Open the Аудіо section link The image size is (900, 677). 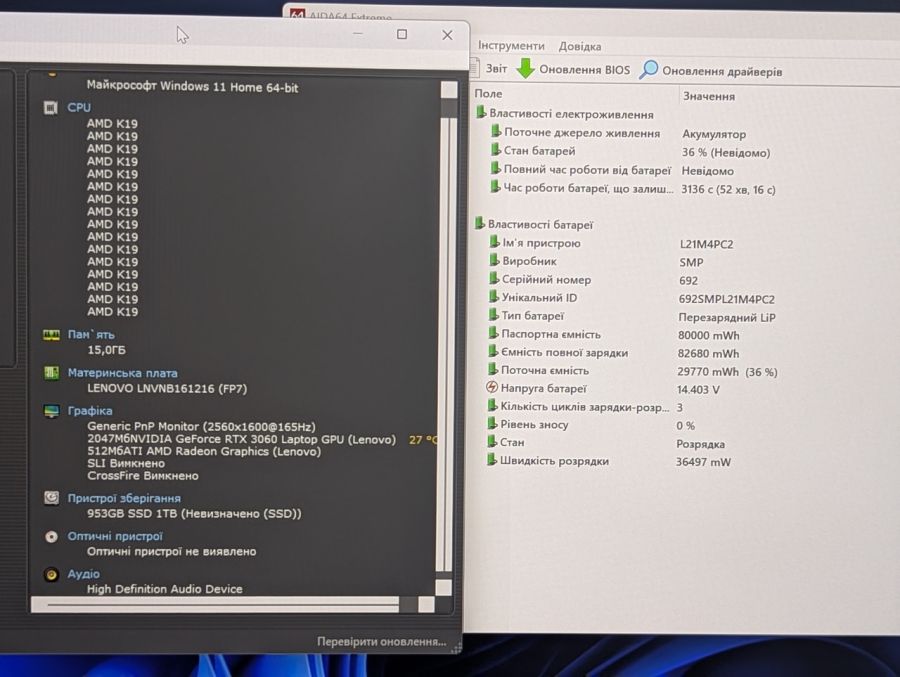84,574
